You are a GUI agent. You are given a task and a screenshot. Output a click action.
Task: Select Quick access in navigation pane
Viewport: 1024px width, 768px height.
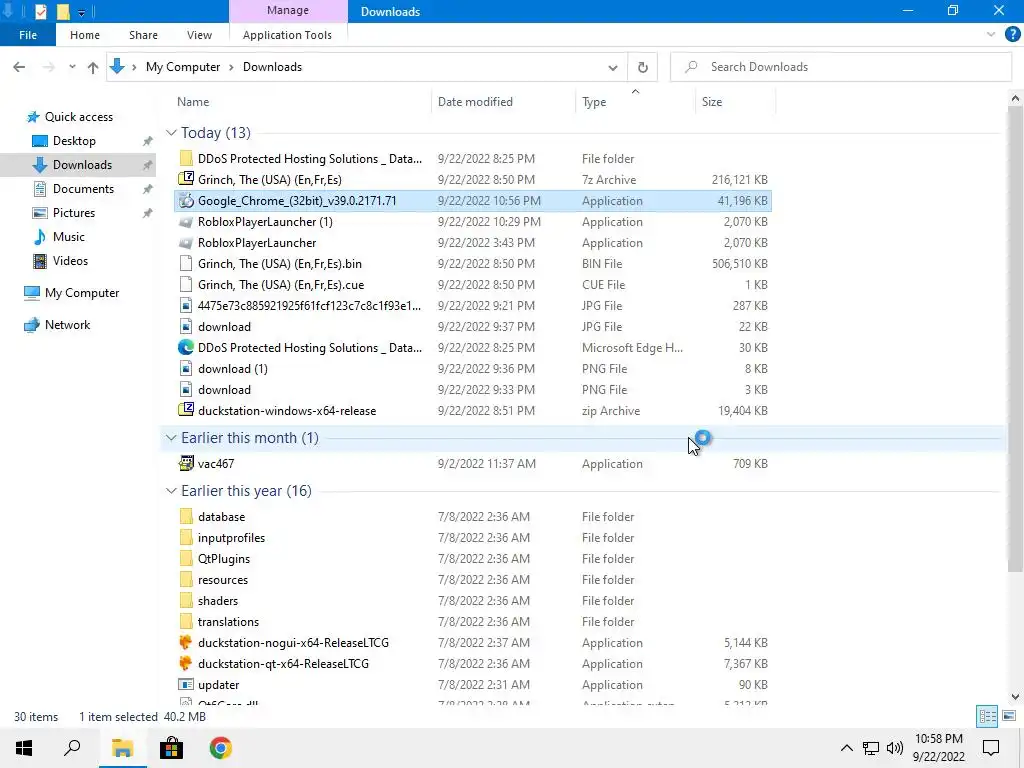coord(78,117)
